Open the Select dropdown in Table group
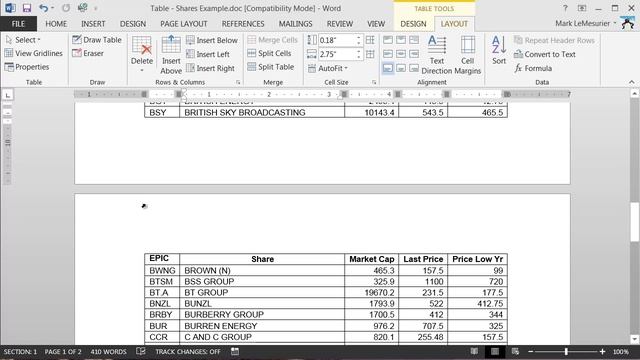640x360 pixels. (23, 40)
